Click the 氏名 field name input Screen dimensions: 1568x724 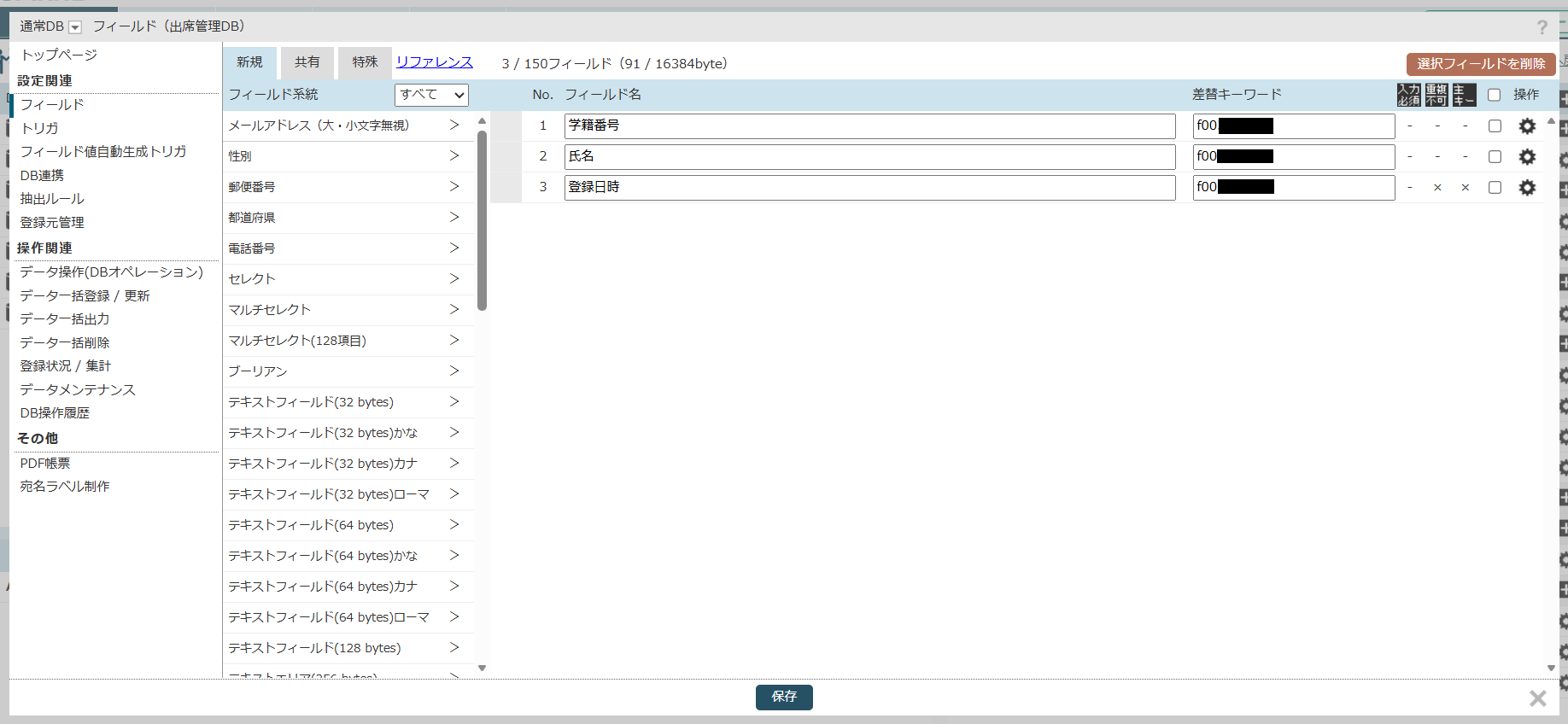[869, 157]
